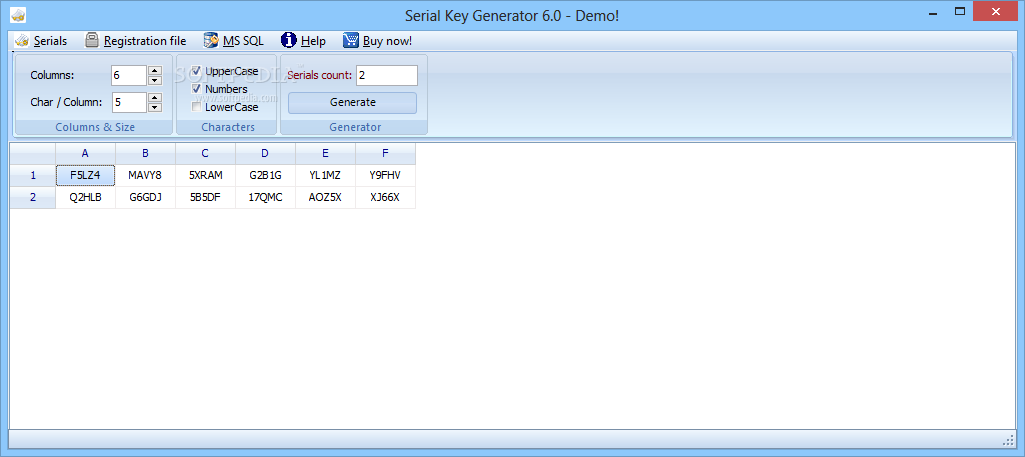Select column header A
This screenshot has width=1025, height=457.
85,154
